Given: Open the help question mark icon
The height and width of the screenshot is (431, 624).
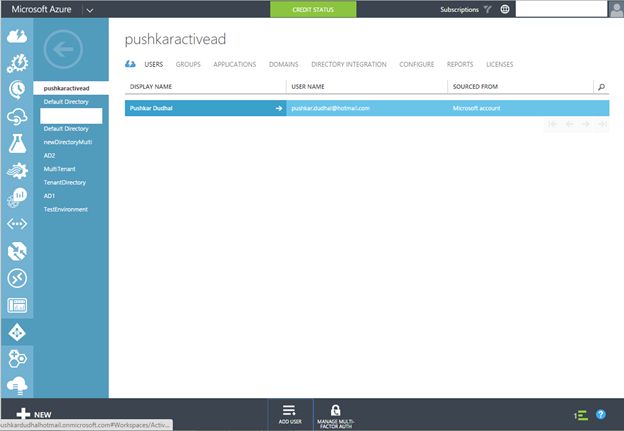Looking at the screenshot, I should pyautogui.click(x=601, y=415).
